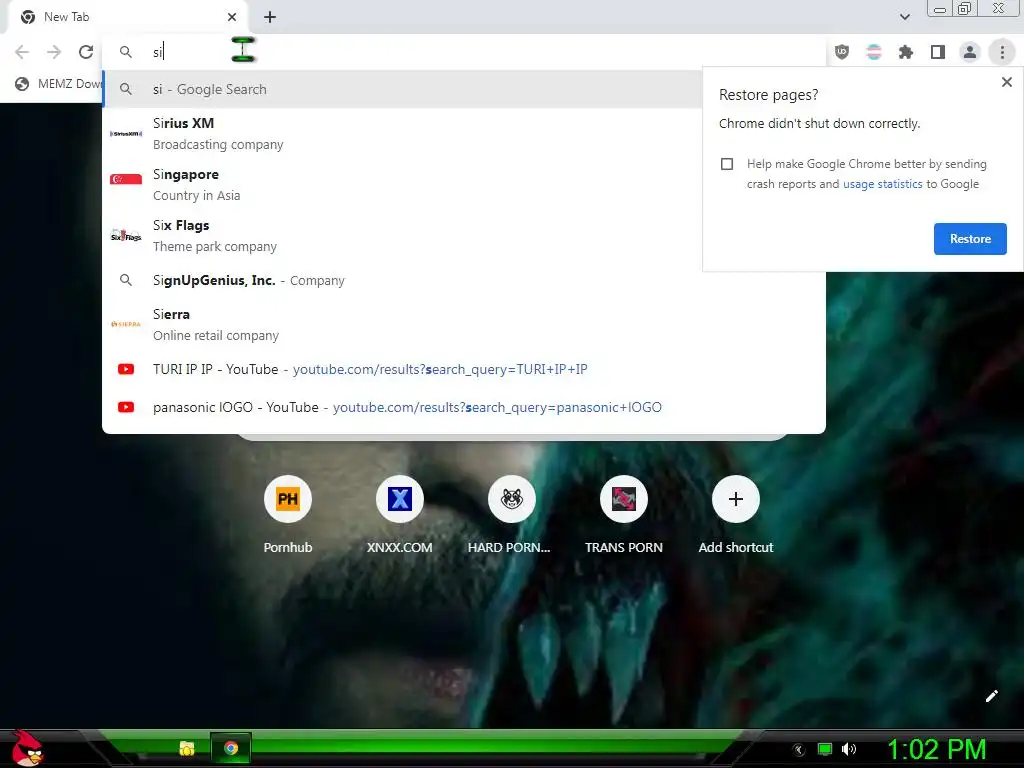Click the Restore button

click(970, 239)
